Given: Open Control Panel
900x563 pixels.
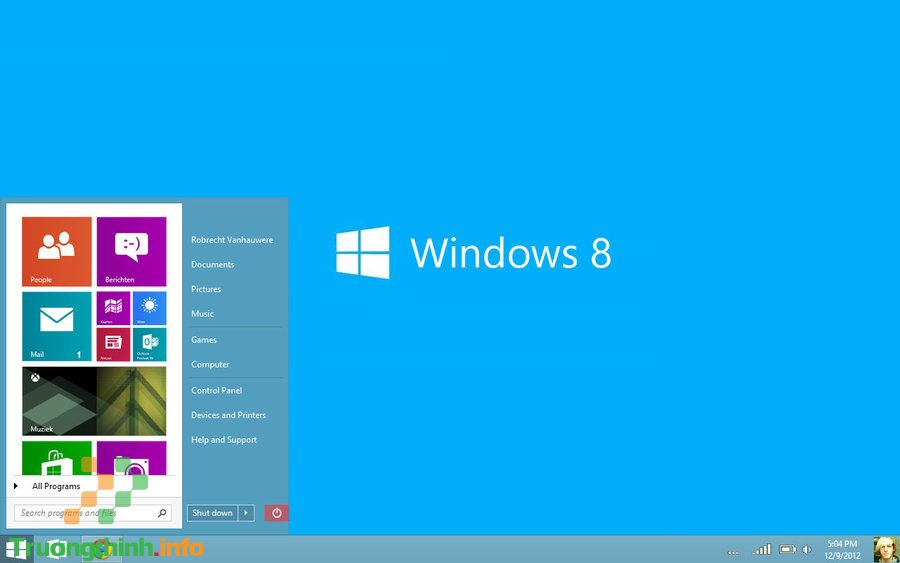Looking at the screenshot, I should 216,390.
